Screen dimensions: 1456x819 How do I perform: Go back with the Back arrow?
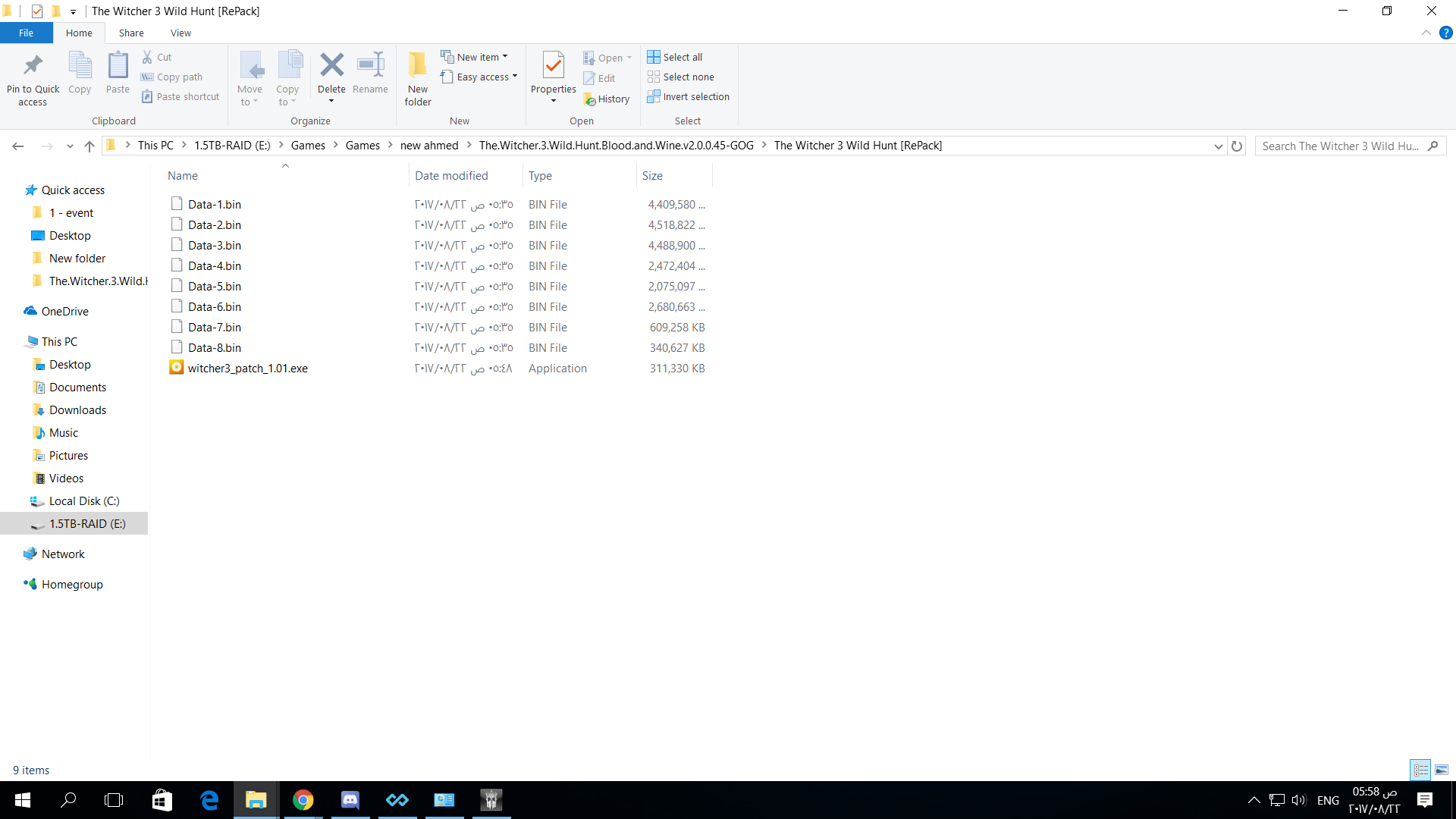click(18, 146)
